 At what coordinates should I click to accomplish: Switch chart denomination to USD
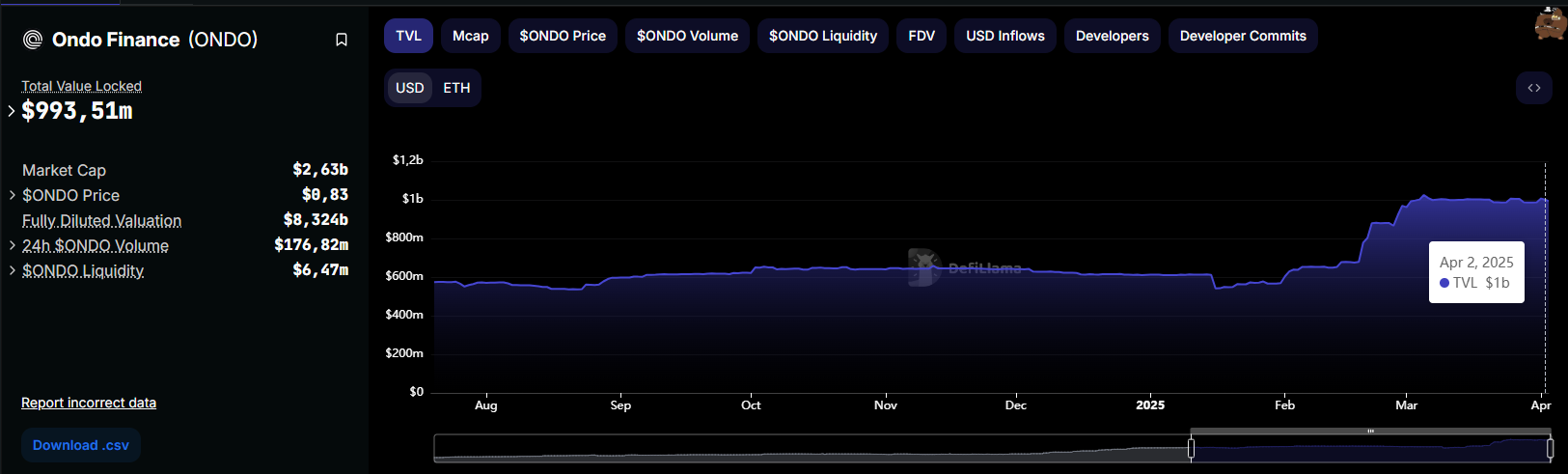(x=410, y=88)
